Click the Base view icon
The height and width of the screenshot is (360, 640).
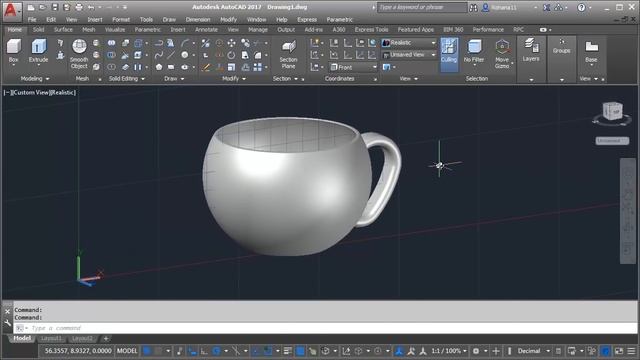591,51
